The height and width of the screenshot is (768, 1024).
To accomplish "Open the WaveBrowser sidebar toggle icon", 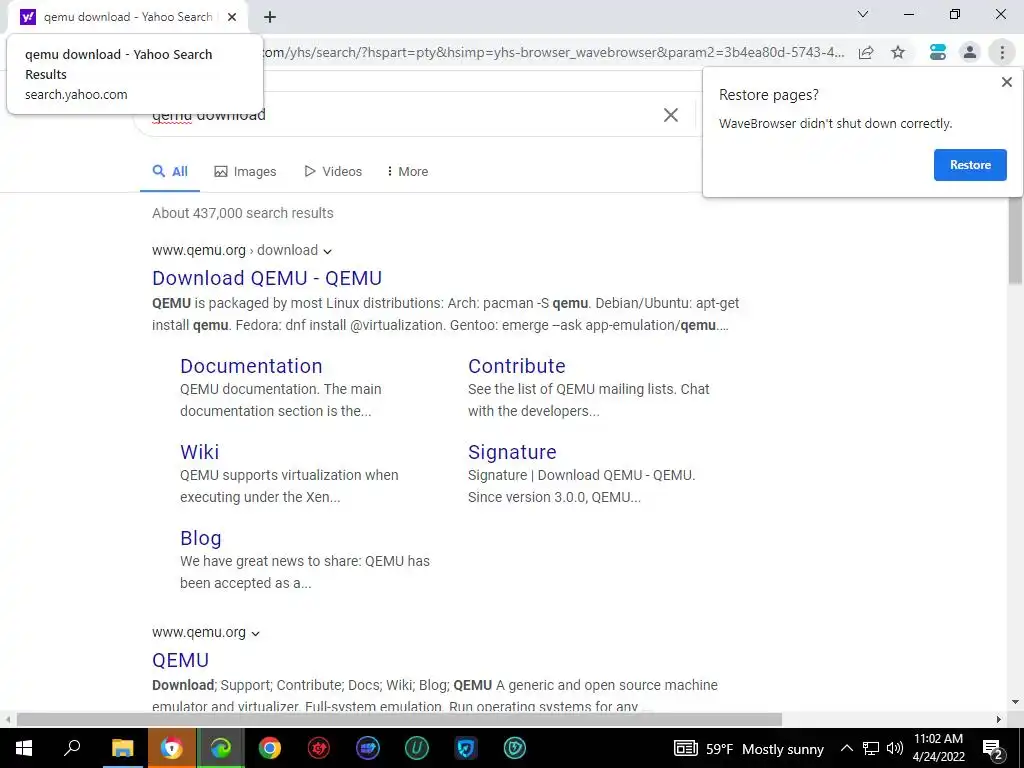I will [938, 52].
